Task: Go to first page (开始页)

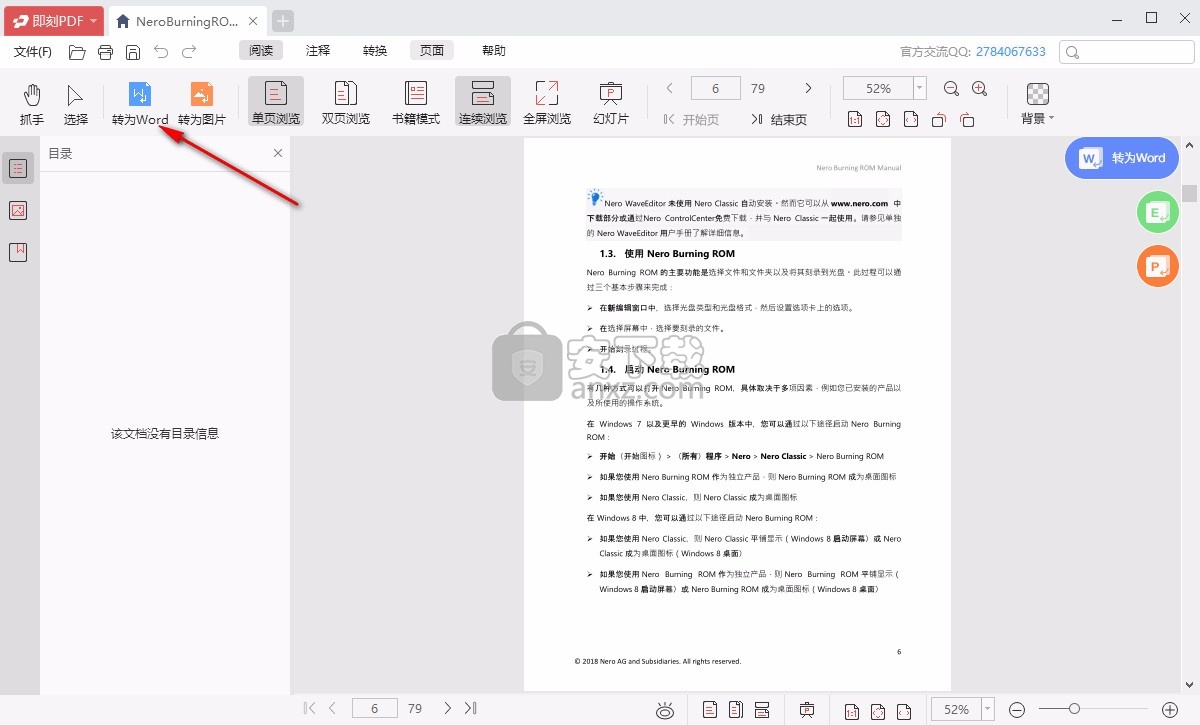Action: tap(691, 120)
